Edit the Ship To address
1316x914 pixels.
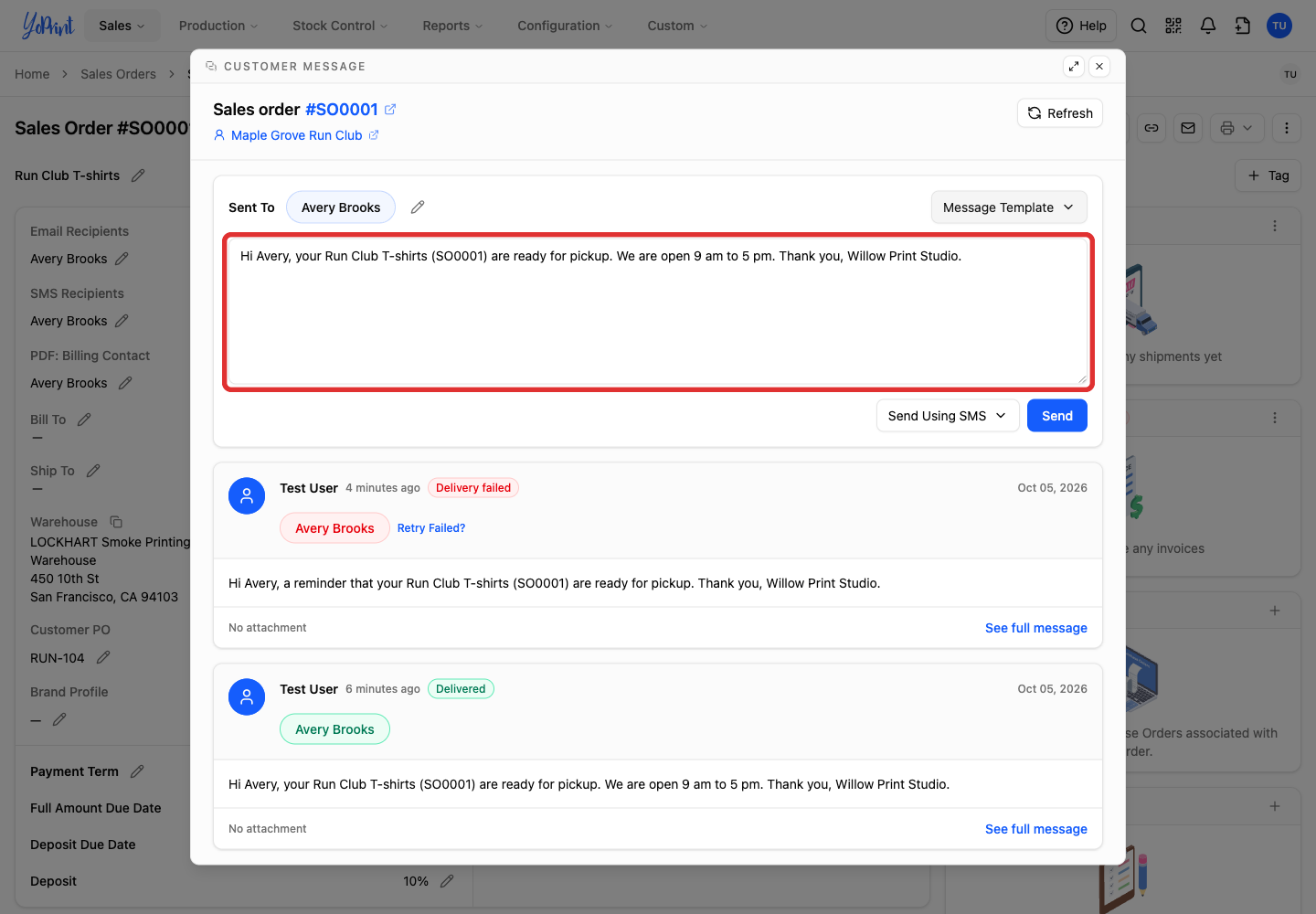(93, 471)
